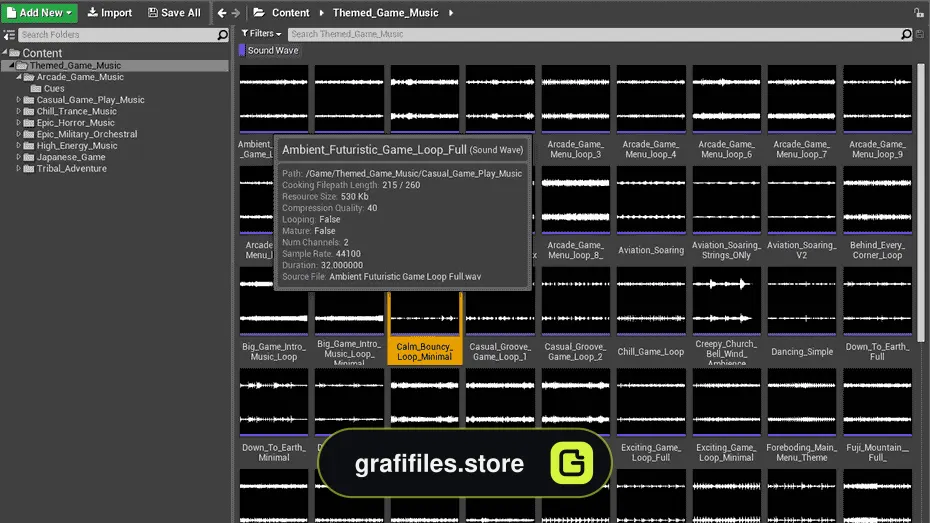
Task: Collapse the Content root folder
Action: click(5, 52)
